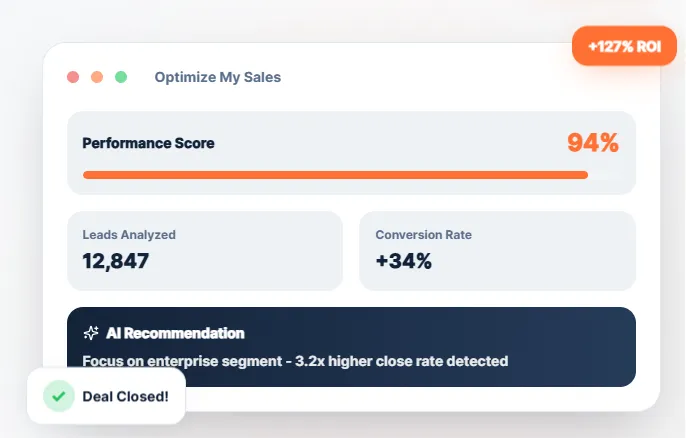Open the Conversion Rate card label
This screenshot has width=686, height=438.
pyautogui.click(x=423, y=235)
